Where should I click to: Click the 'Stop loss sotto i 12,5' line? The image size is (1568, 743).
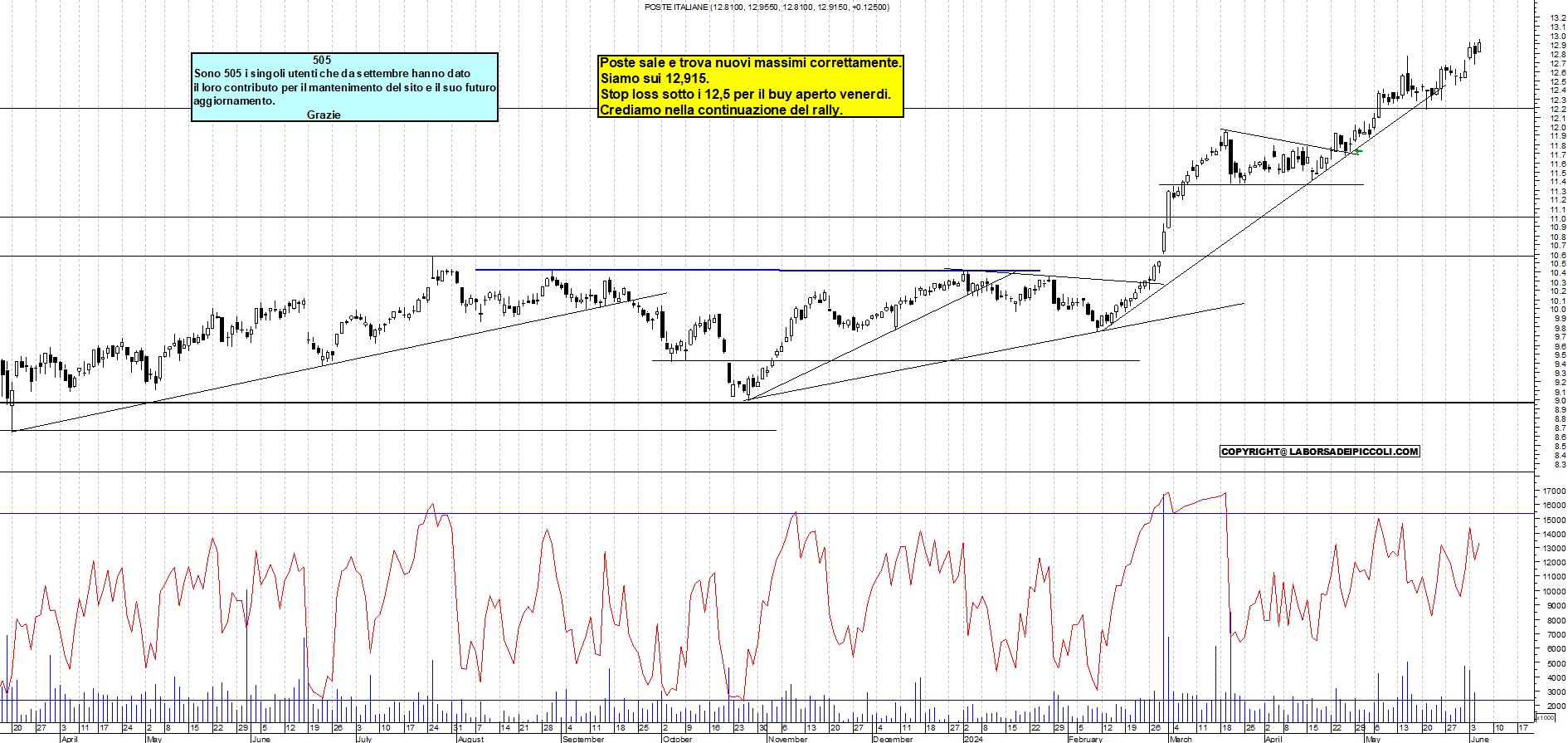(x=745, y=94)
